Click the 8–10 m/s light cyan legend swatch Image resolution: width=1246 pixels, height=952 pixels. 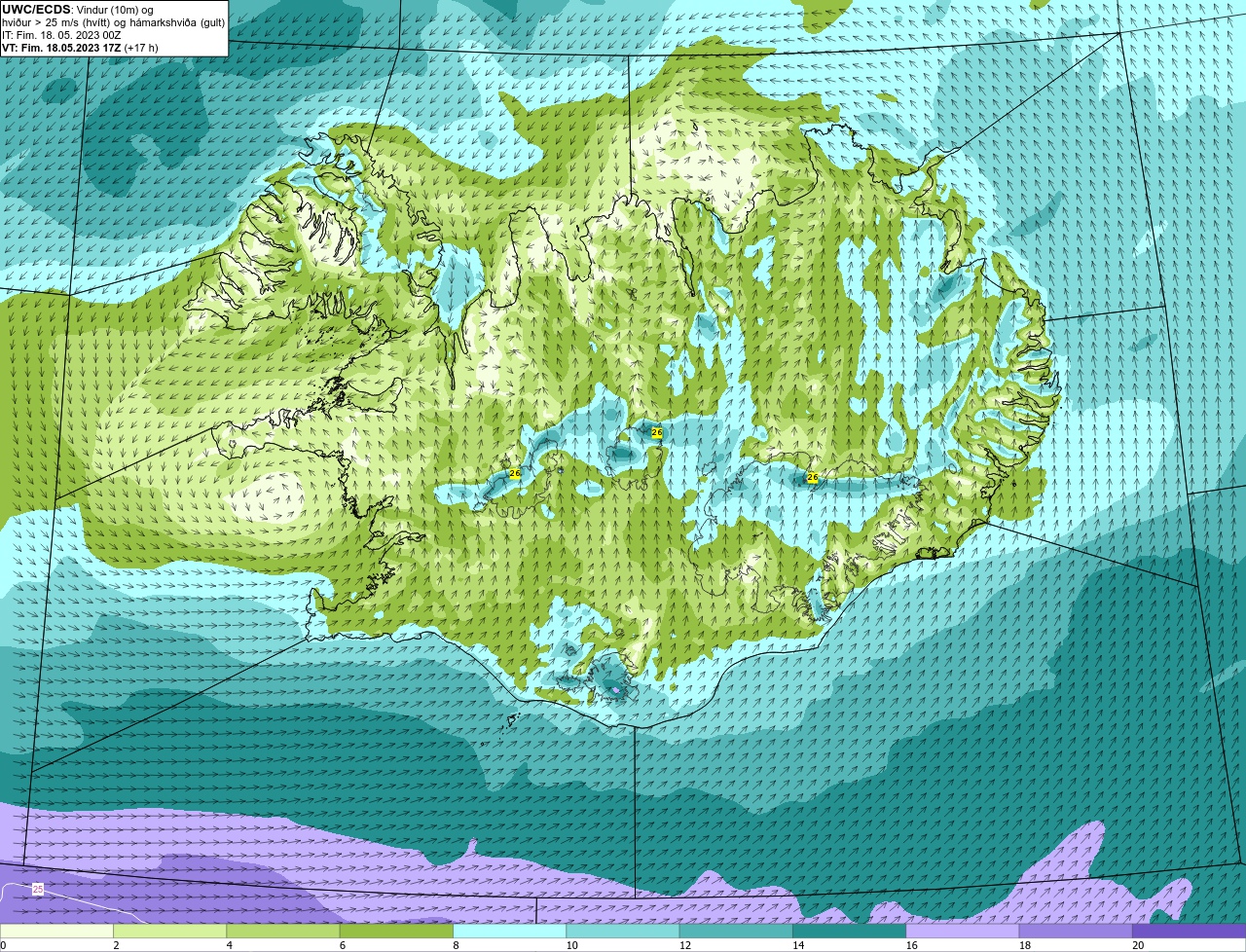(510, 932)
